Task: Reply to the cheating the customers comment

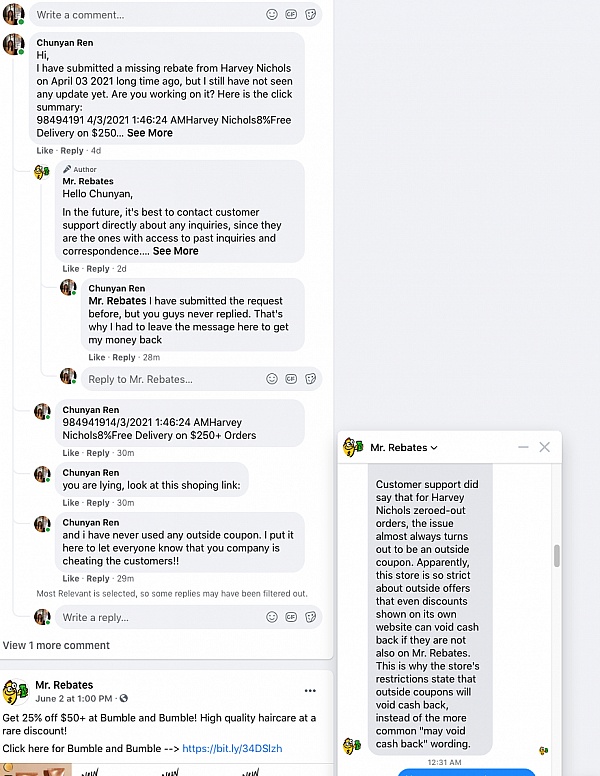Action: 98,579
